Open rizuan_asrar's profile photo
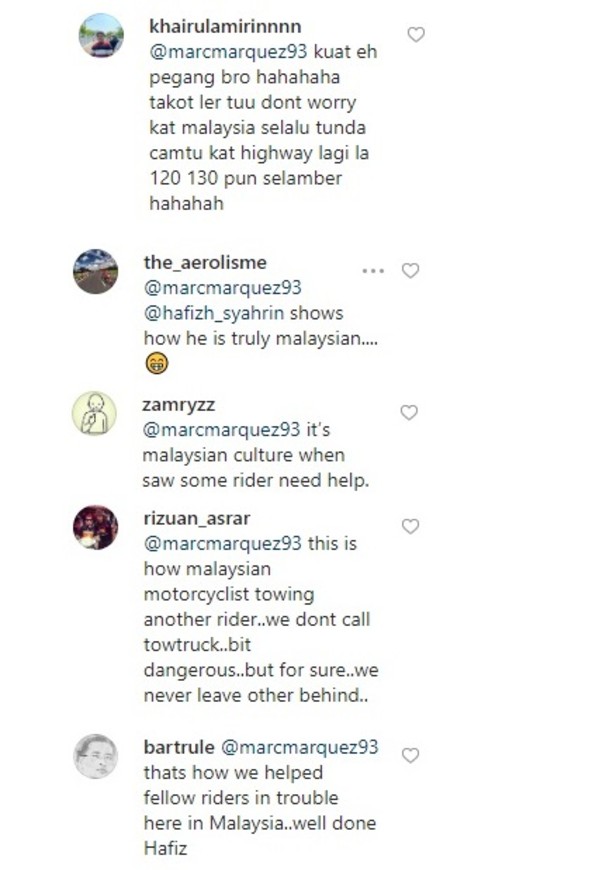 click(95, 527)
